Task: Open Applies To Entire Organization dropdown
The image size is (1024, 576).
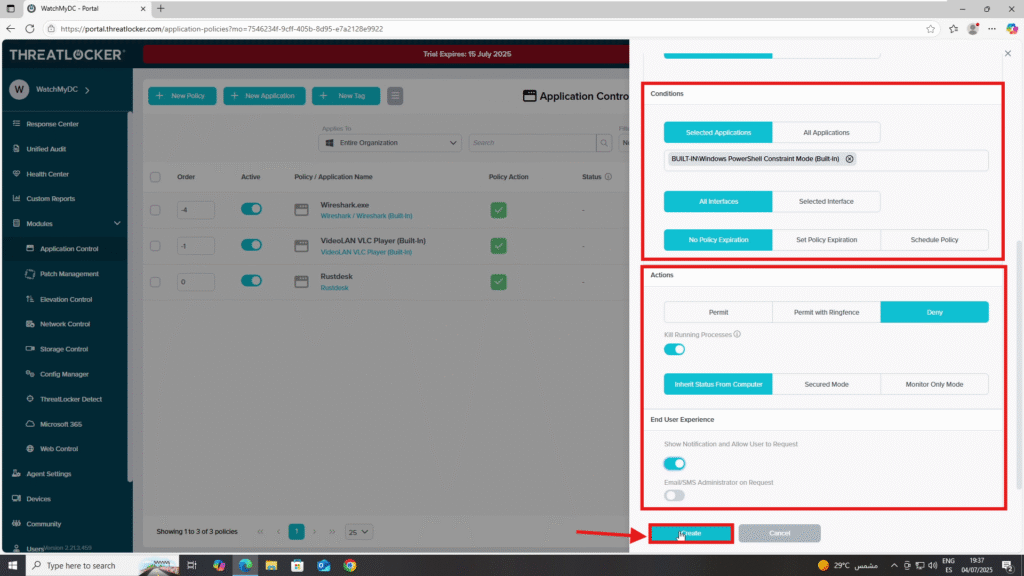Action: [x=390, y=142]
